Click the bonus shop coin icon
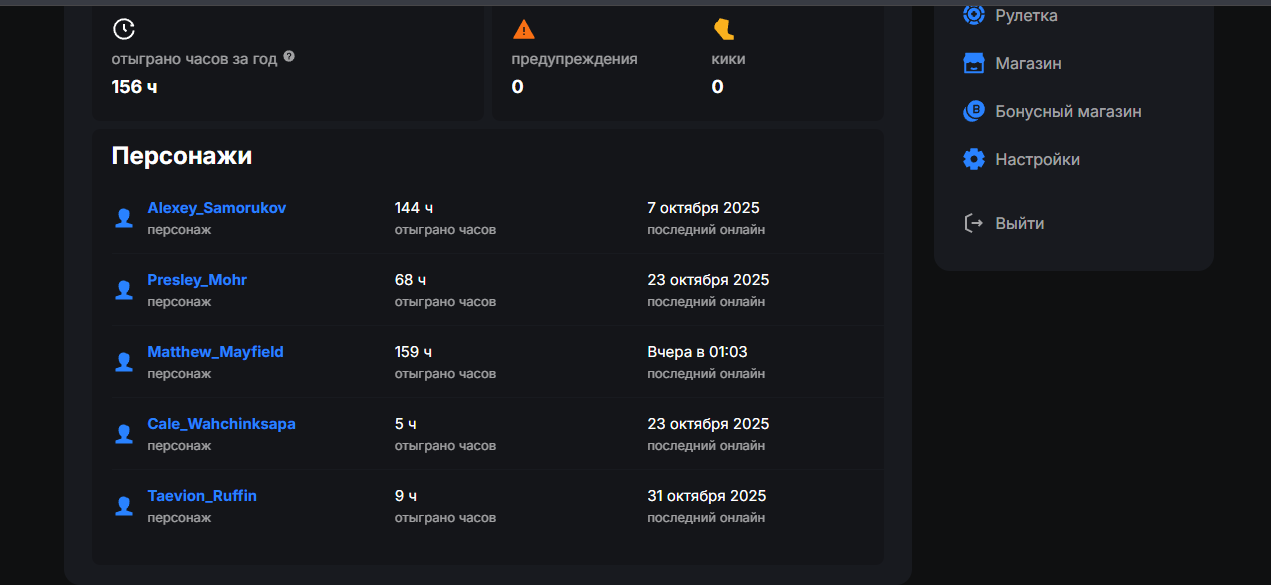 [x=973, y=111]
